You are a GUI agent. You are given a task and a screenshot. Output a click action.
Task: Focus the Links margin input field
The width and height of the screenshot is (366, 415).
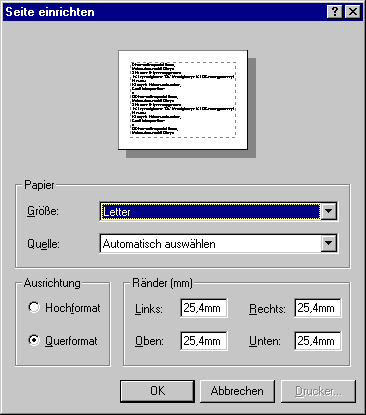pyautogui.click(x=203, y=308)
